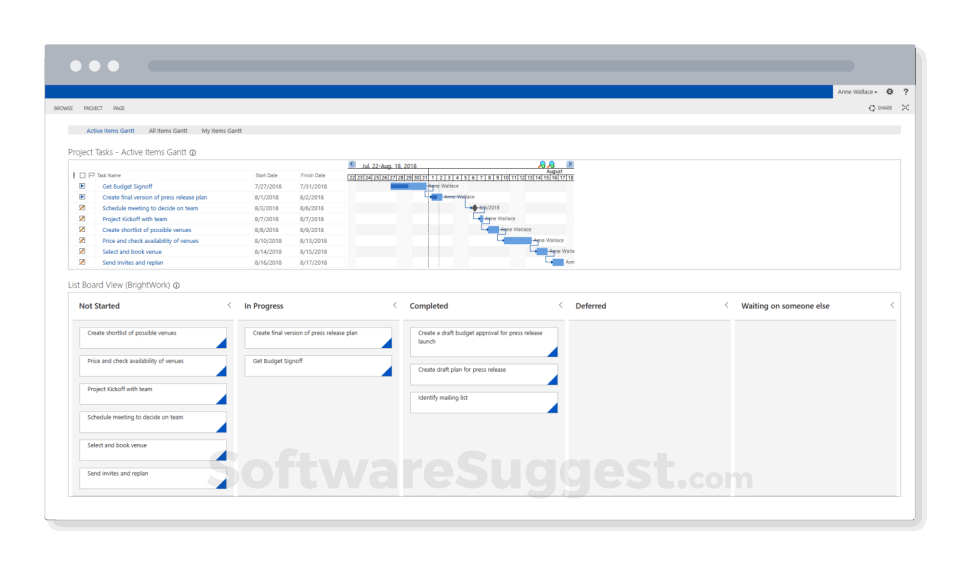The image size is (960, 568).
Task: Switch to All Items Gantt tab
Action: [x=168, y=130]
